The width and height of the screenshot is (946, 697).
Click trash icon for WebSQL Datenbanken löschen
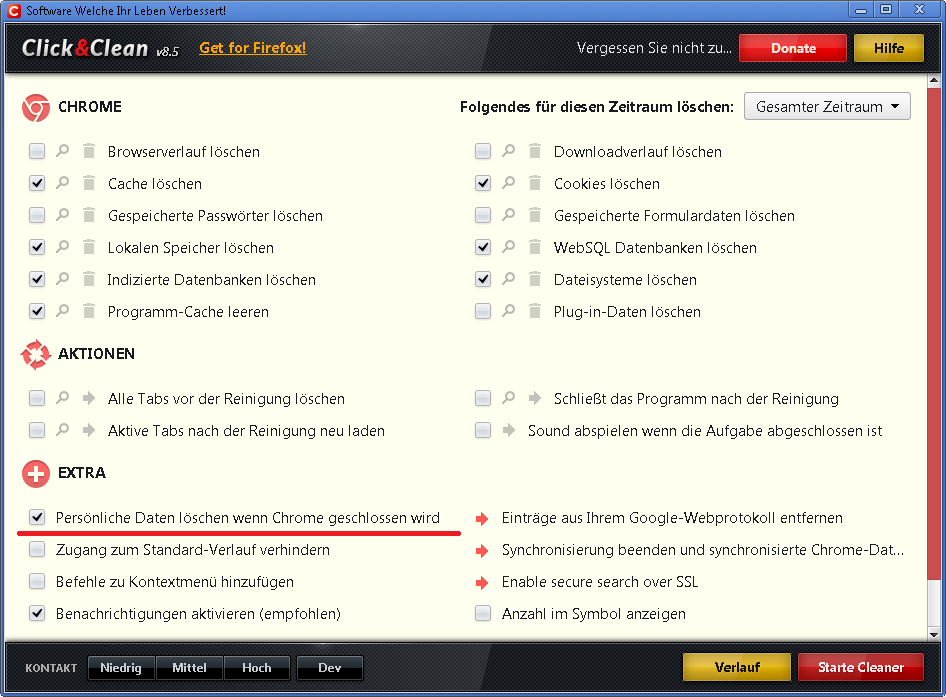[535, 247]
